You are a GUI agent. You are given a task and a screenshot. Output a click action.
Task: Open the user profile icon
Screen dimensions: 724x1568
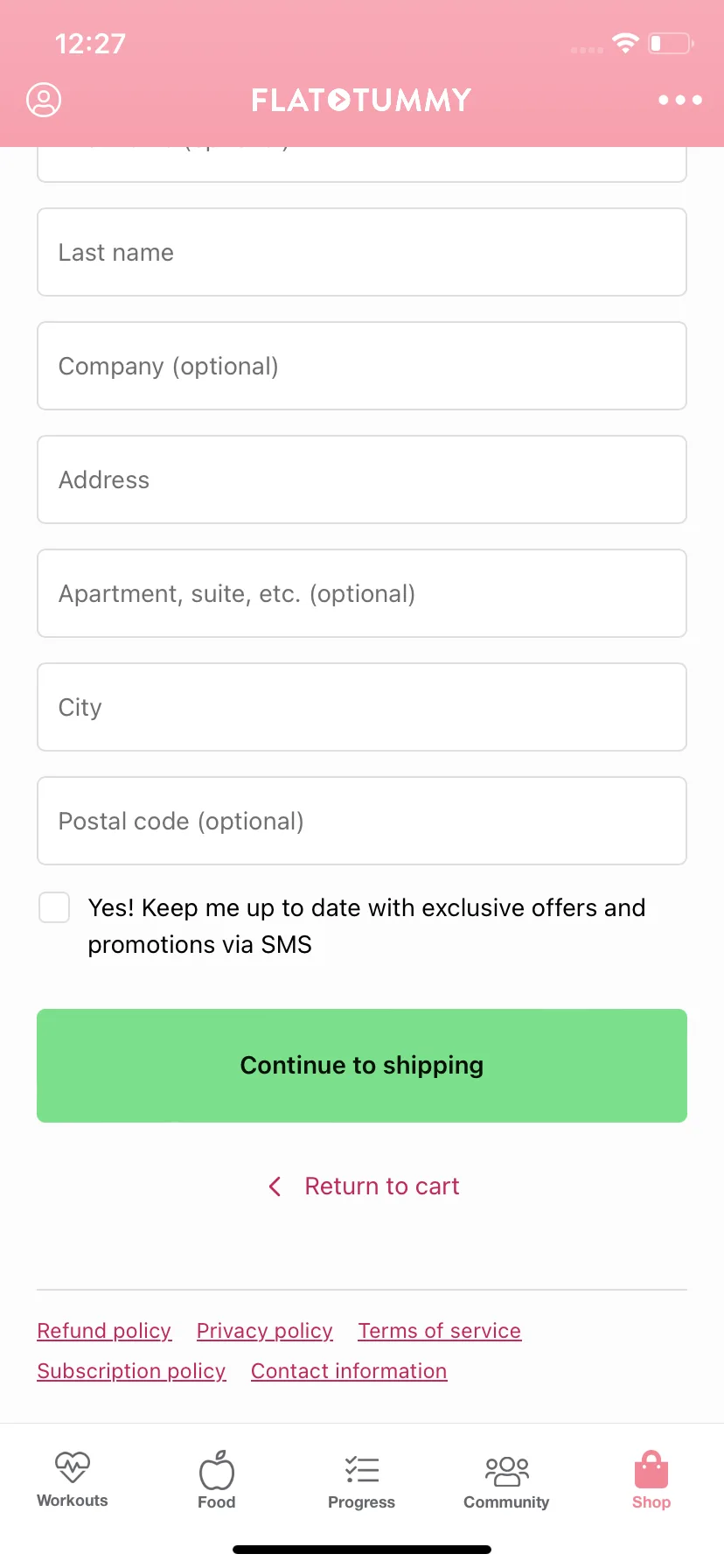tap(44, 100)
